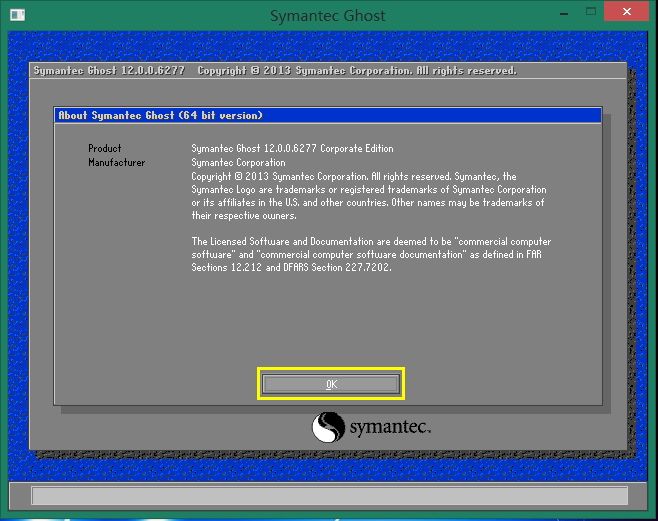
Task: Click the OK button in About dialog
Action: coord(331,384)
